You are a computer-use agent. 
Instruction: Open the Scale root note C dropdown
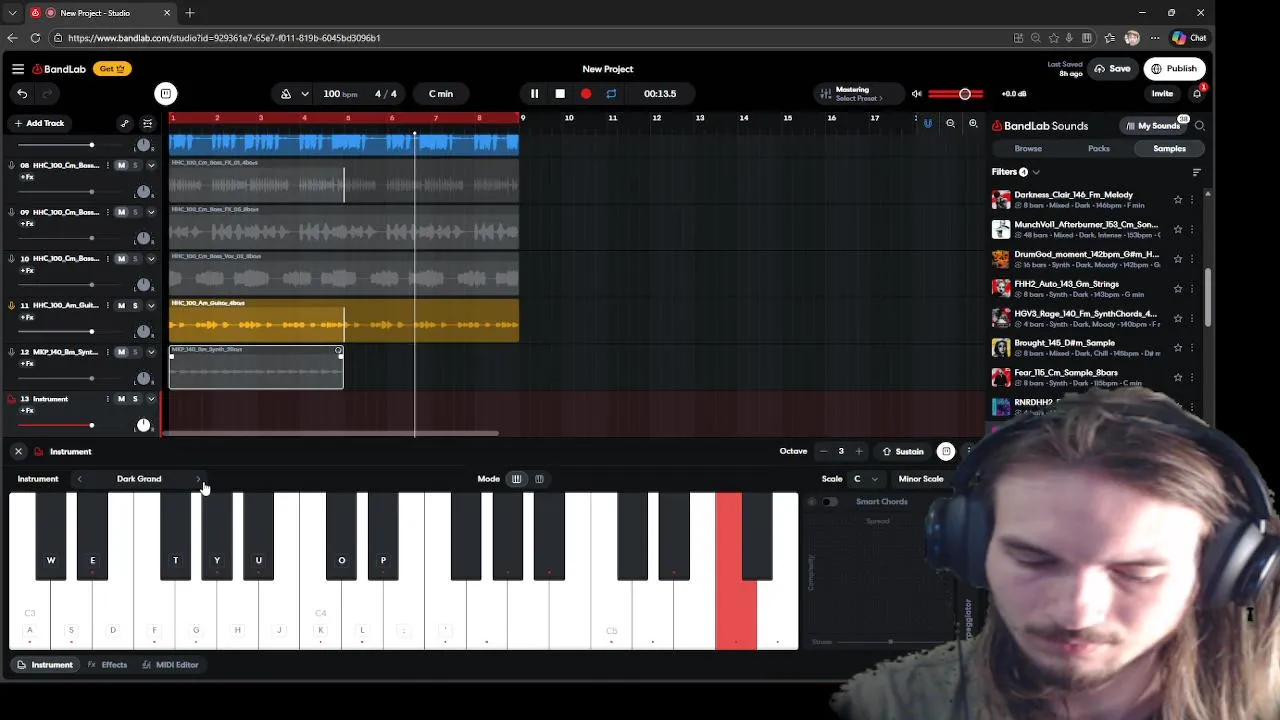pos(864,479)
